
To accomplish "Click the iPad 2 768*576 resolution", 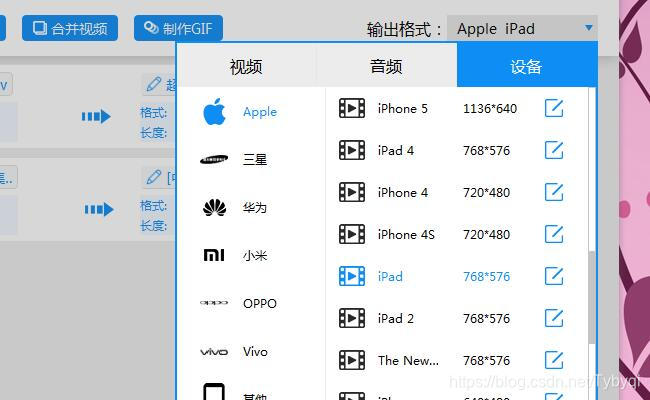I will [487, 319].
